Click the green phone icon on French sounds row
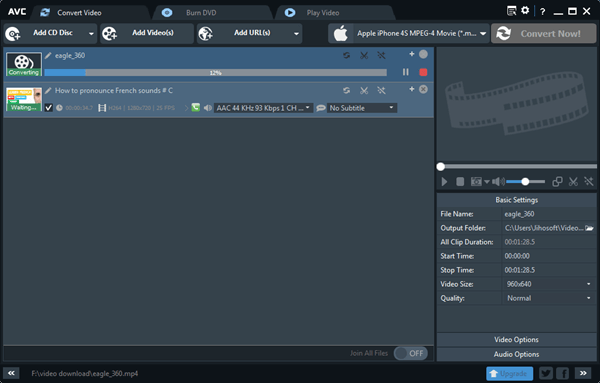600x383 pixels. pos(196,108)
